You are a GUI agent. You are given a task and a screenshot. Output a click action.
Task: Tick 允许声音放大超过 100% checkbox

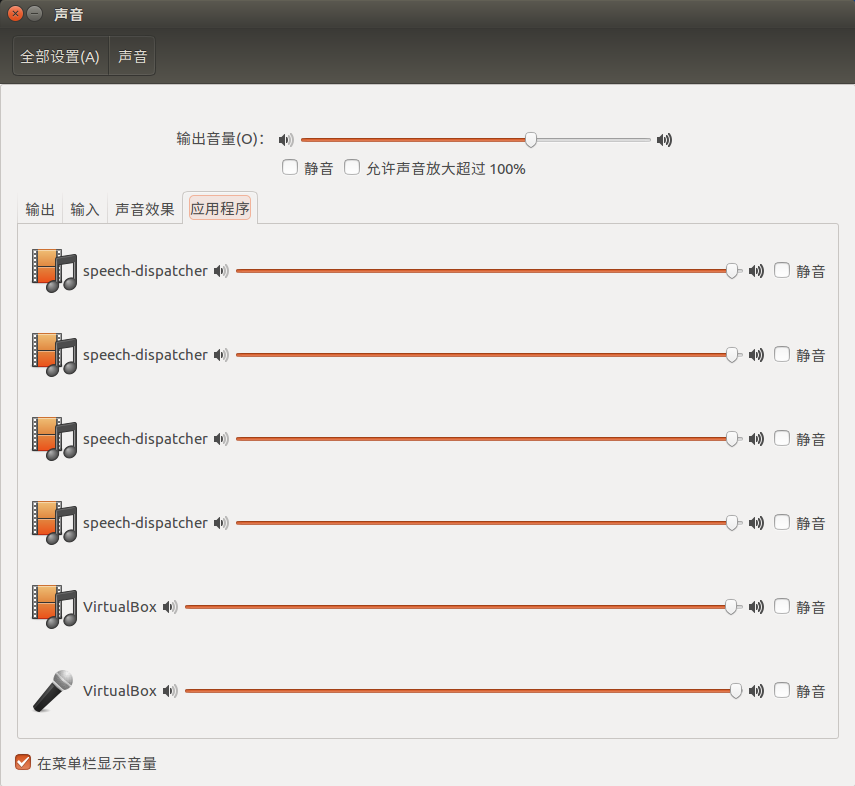tap(352, 167)
